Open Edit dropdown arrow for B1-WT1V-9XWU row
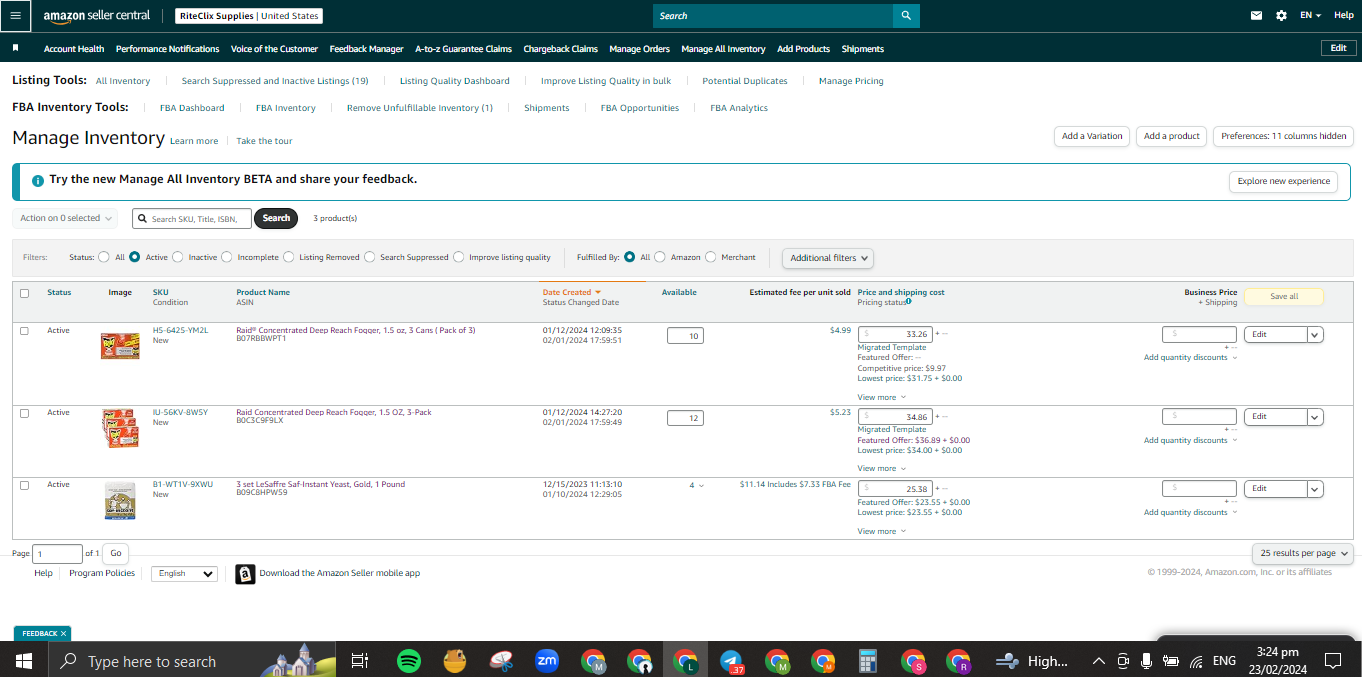 pyautogui.click(x=1315, y=489)
